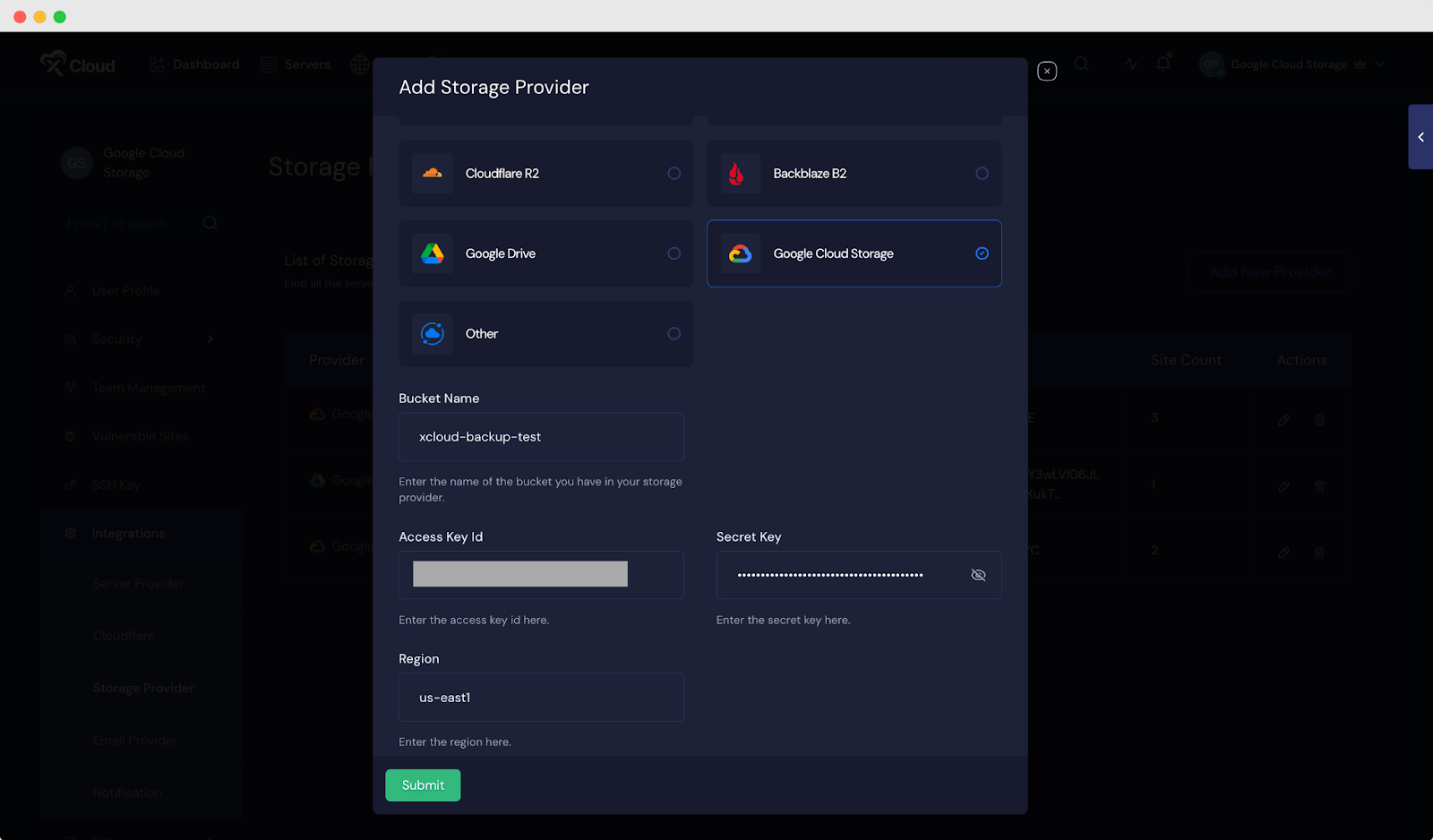Open the Google Cloud Storage account dropdown
The height and width of the screenshot is (840, 1433).
(1290, 64)
